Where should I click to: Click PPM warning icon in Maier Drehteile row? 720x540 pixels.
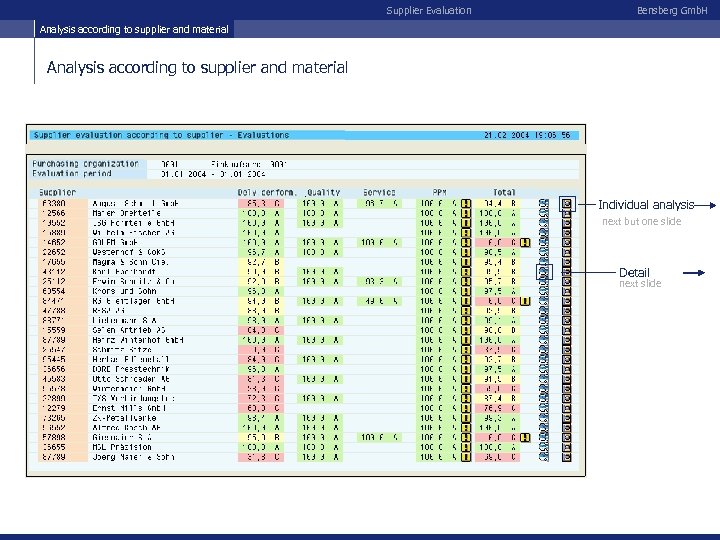click(466, 213)
